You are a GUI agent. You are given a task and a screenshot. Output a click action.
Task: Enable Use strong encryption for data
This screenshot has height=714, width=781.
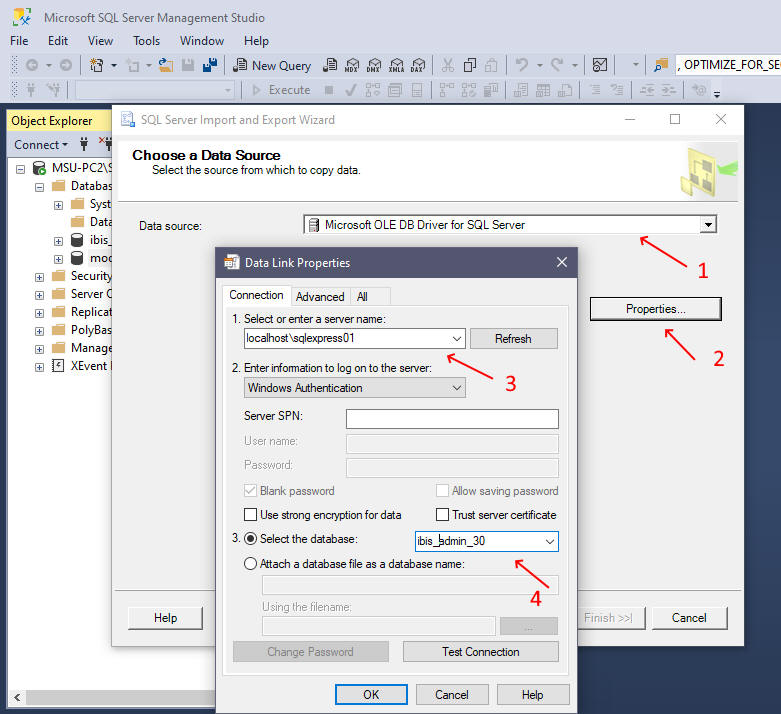[x=251, y=515]
